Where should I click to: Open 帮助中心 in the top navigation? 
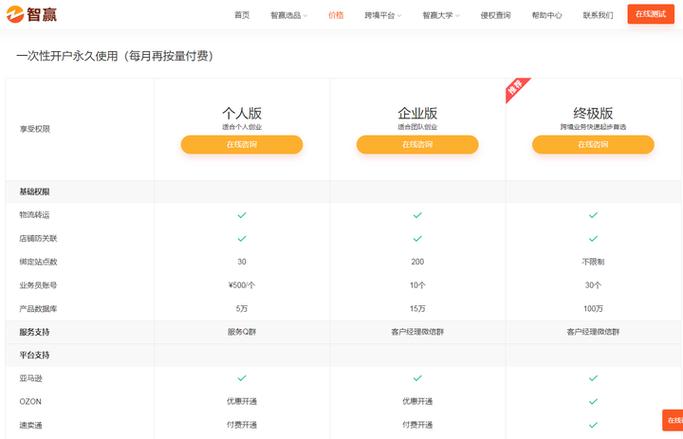[x=547, y=15]
